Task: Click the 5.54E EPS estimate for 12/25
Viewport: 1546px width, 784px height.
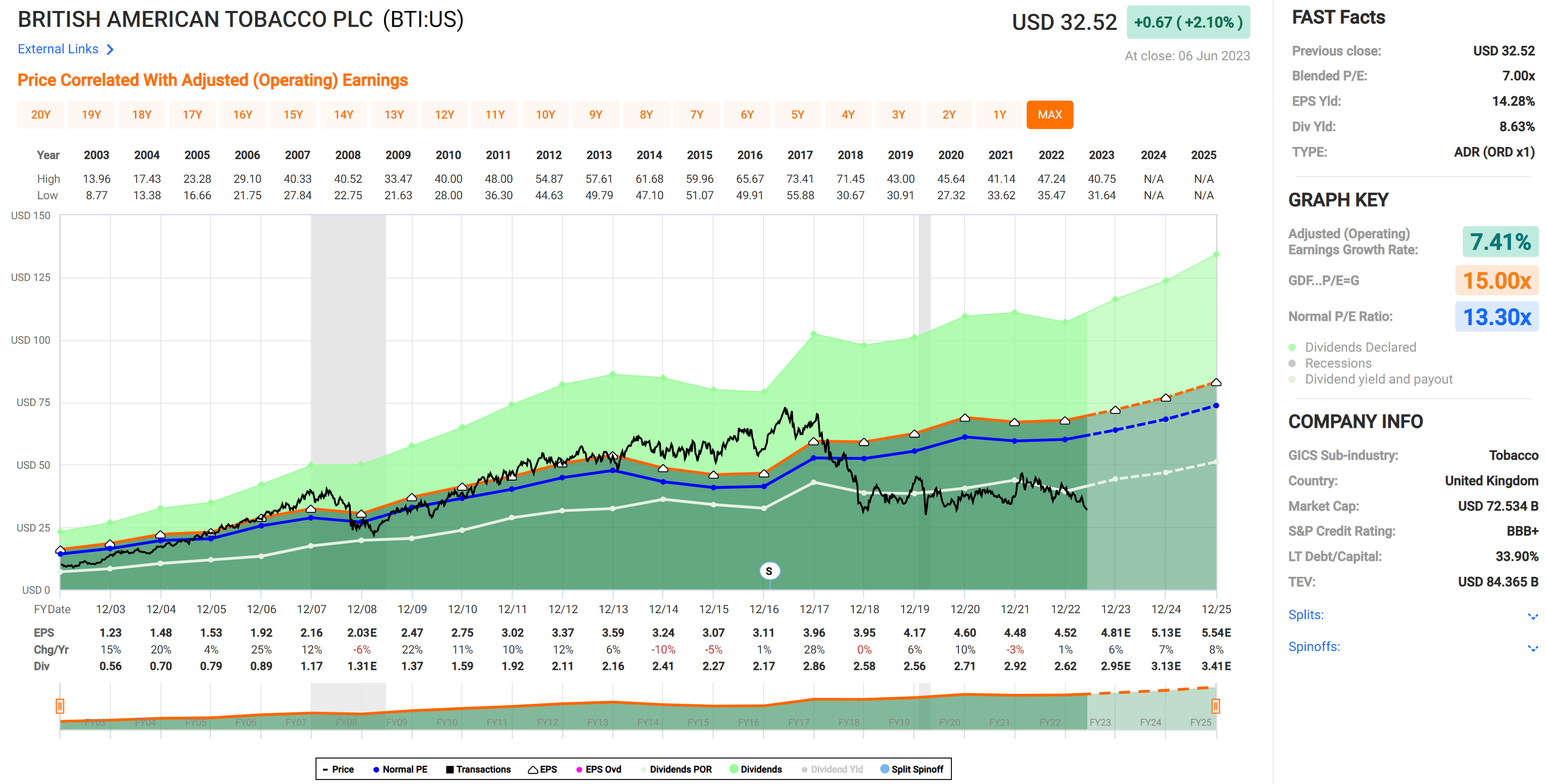Action: (x=1216, y=633)
